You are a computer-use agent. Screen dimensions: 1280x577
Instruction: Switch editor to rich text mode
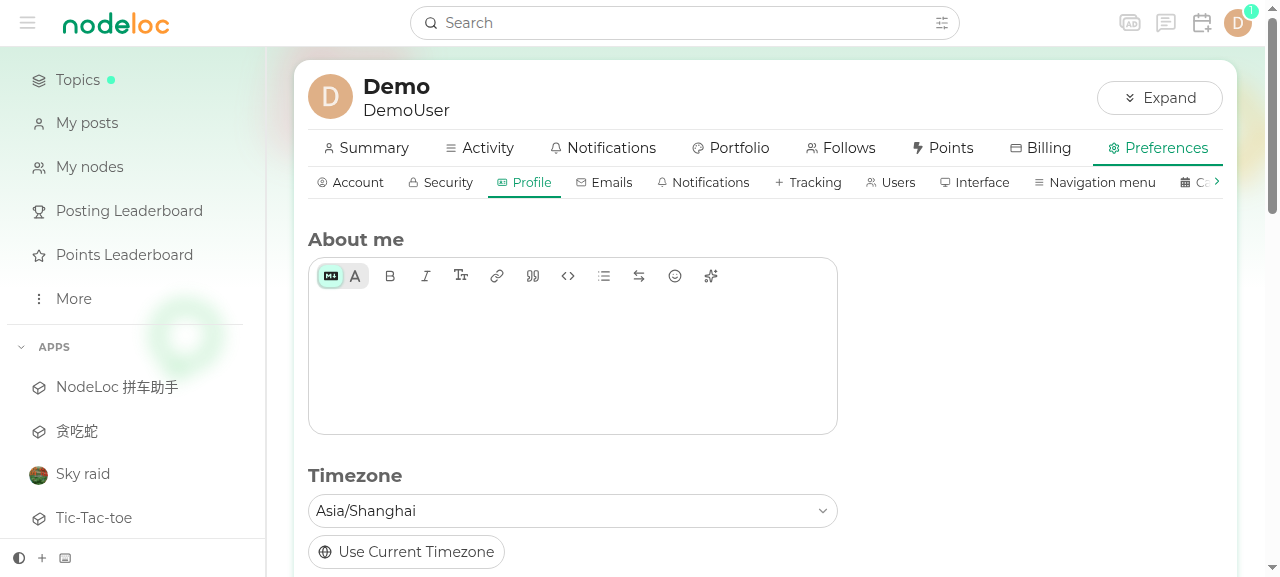click(x=355, y=276)
